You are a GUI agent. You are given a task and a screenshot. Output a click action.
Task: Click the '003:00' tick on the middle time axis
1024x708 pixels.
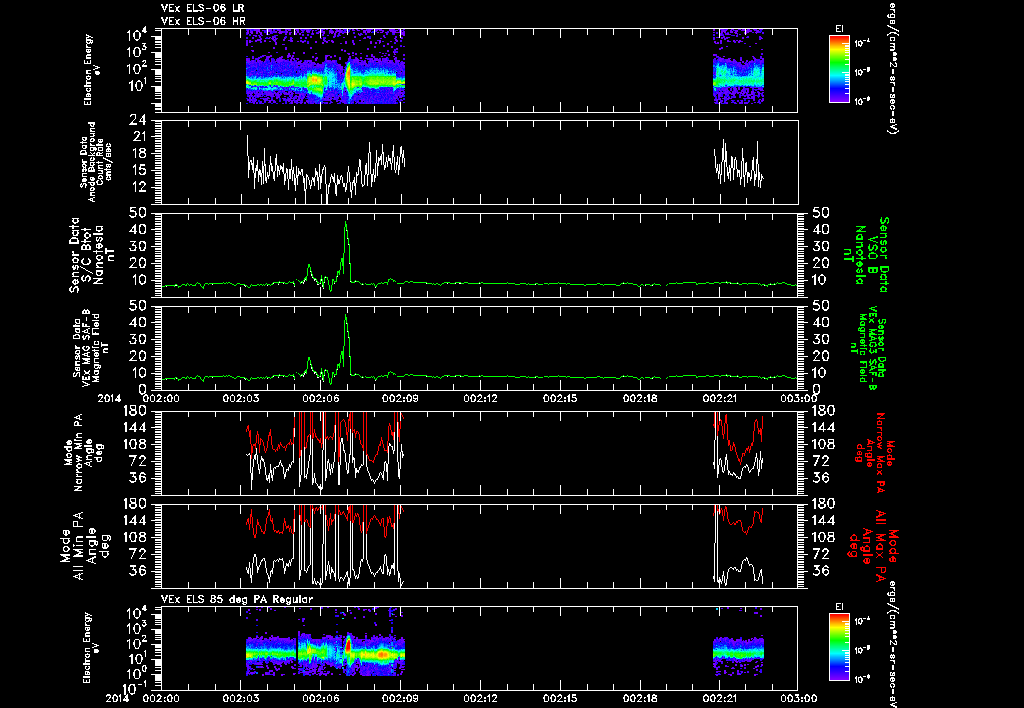click(798, 398)
